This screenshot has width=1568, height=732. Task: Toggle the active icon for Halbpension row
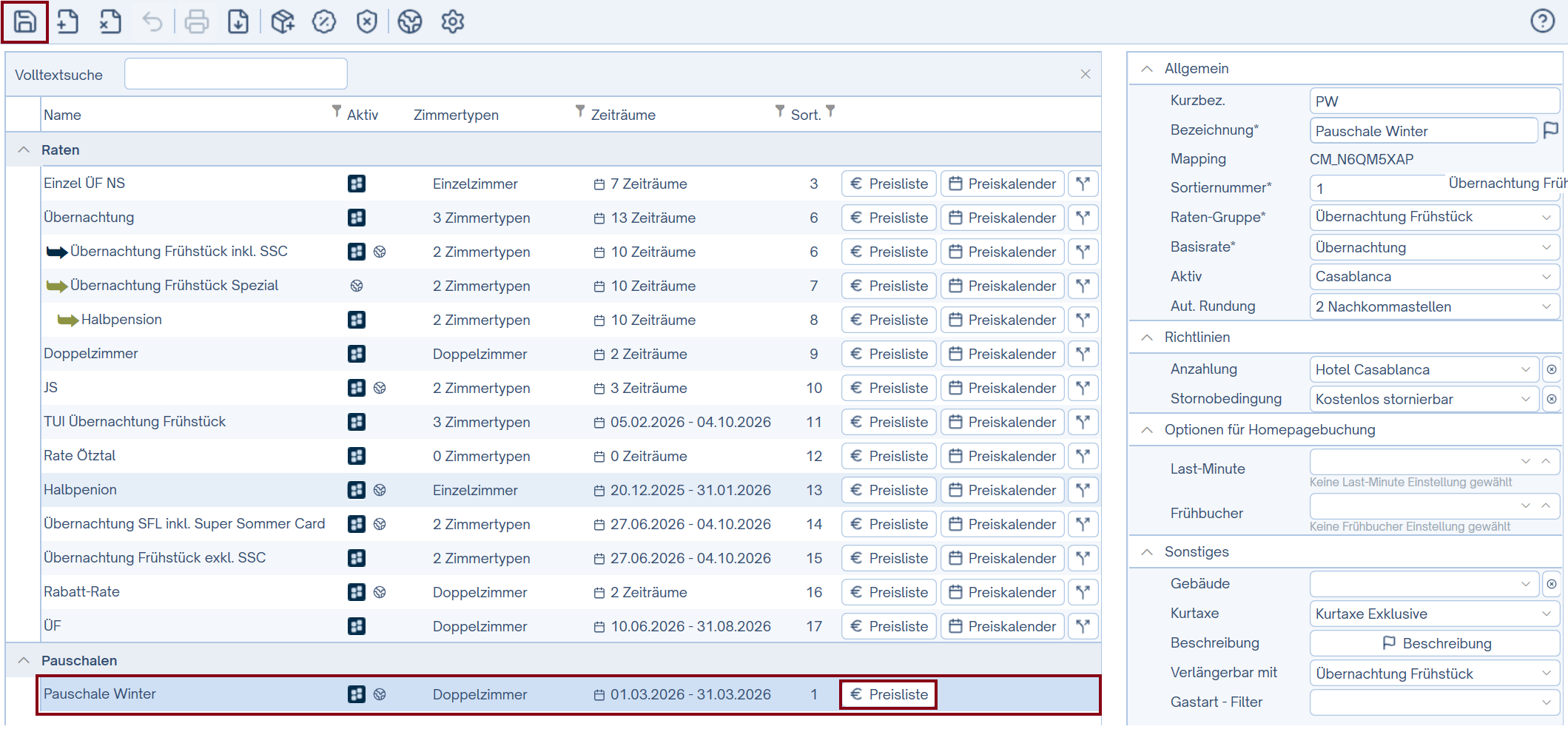pos(357,320)
